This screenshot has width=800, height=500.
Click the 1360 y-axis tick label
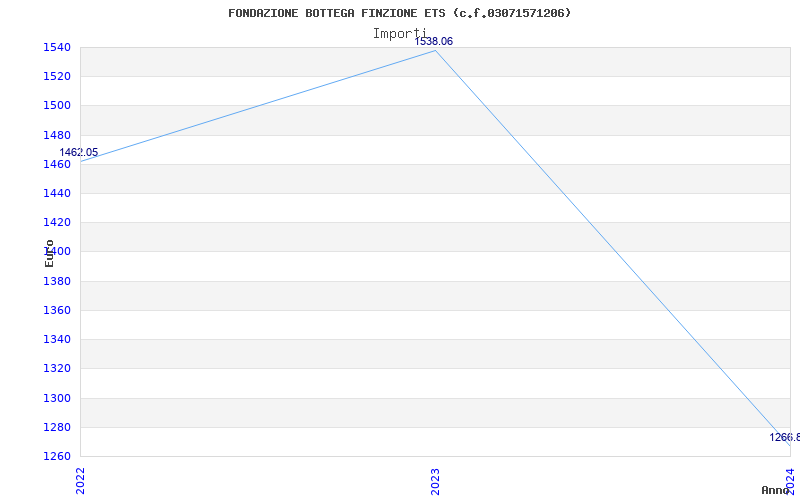pos(56,310)
